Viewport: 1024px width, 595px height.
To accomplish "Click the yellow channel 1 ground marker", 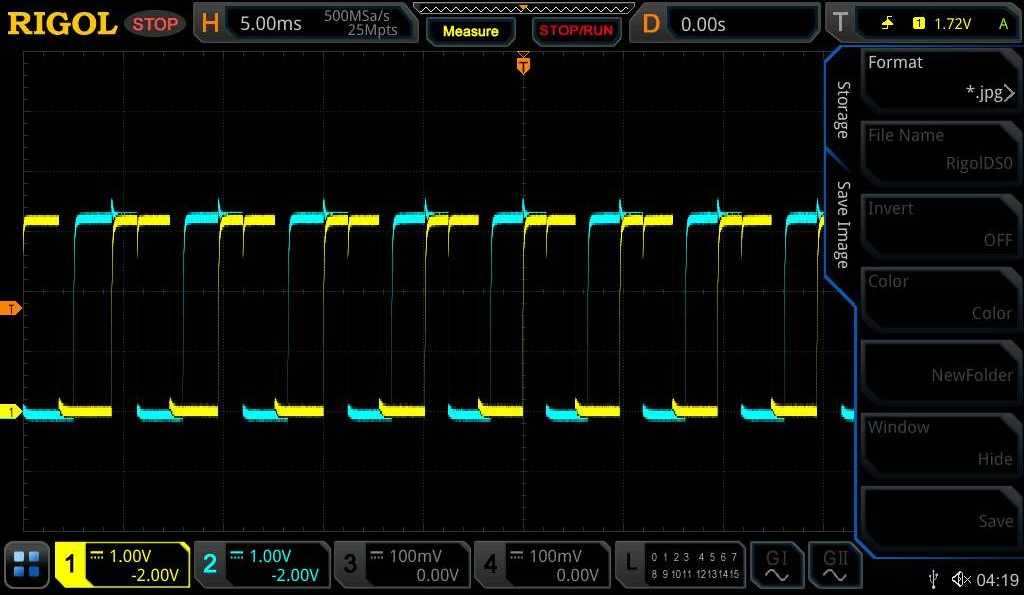I will pyautogui.click(x=12, y=412).
